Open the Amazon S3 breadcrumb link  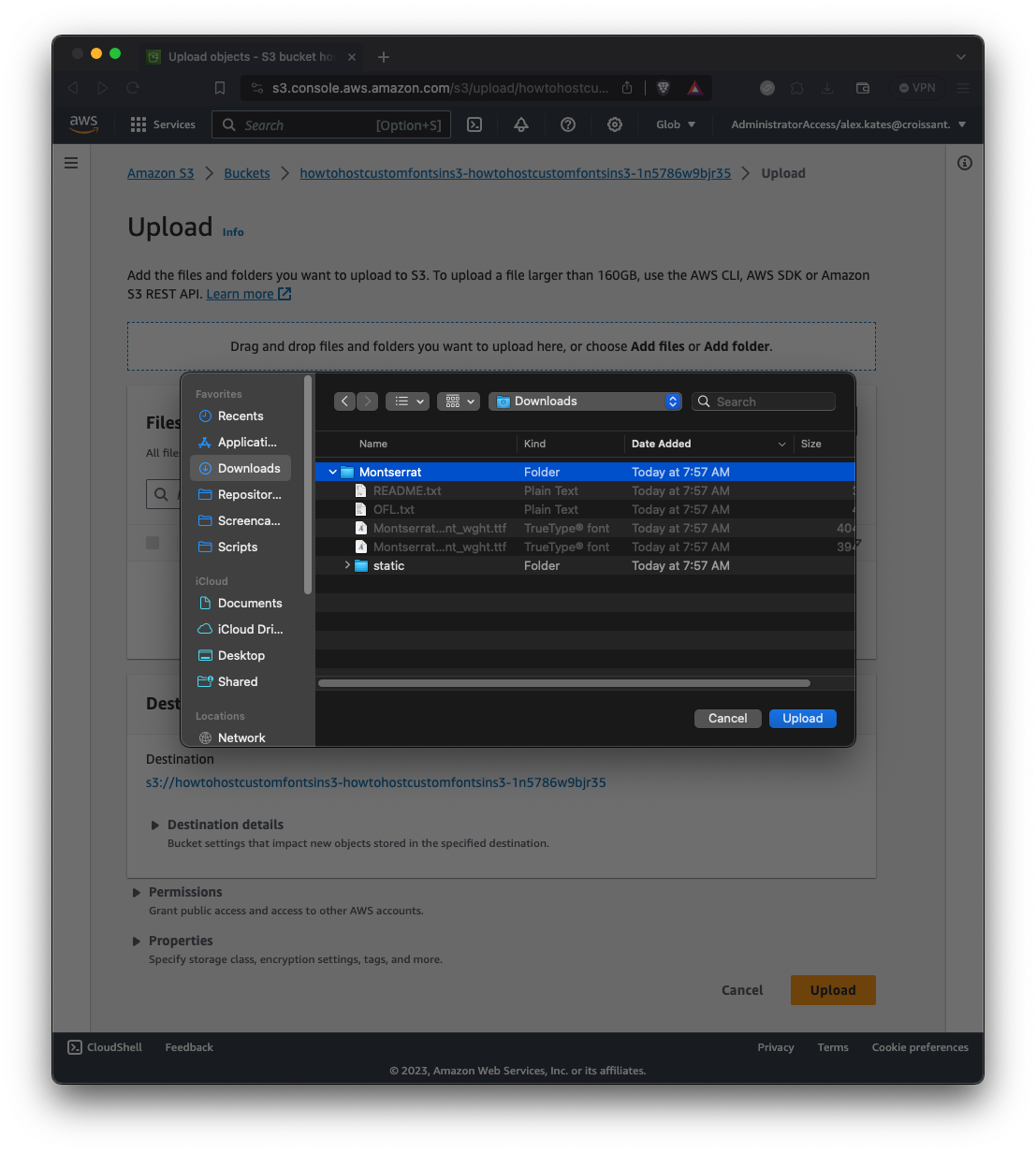[x=160, y=173]
